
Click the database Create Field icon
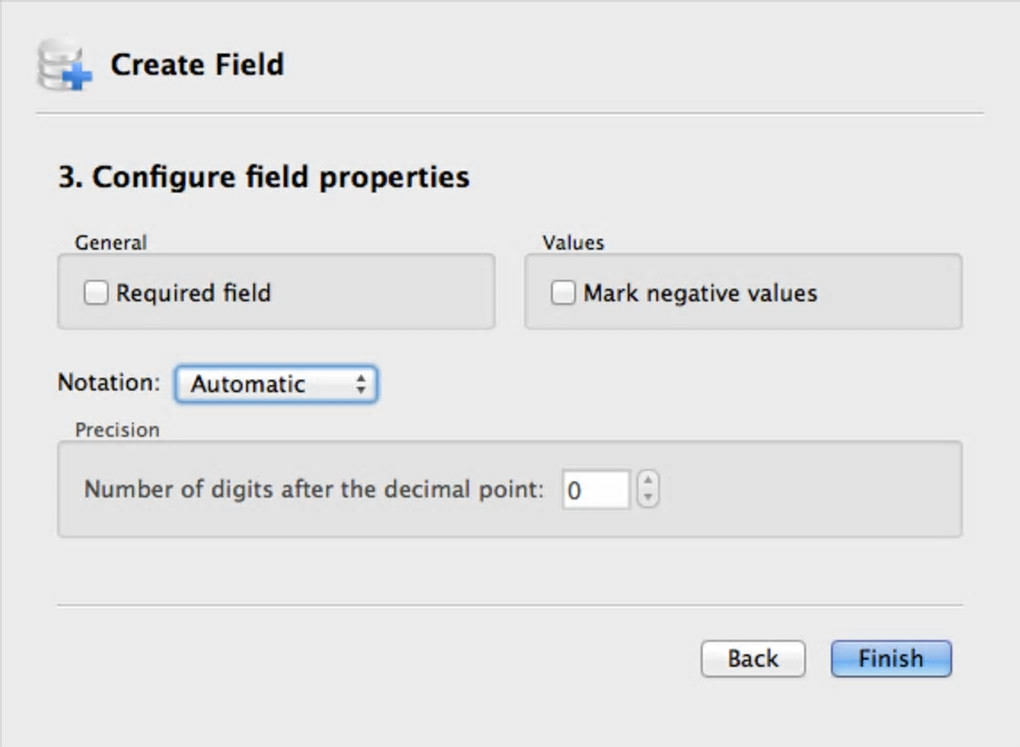click(x=60, y=64)
